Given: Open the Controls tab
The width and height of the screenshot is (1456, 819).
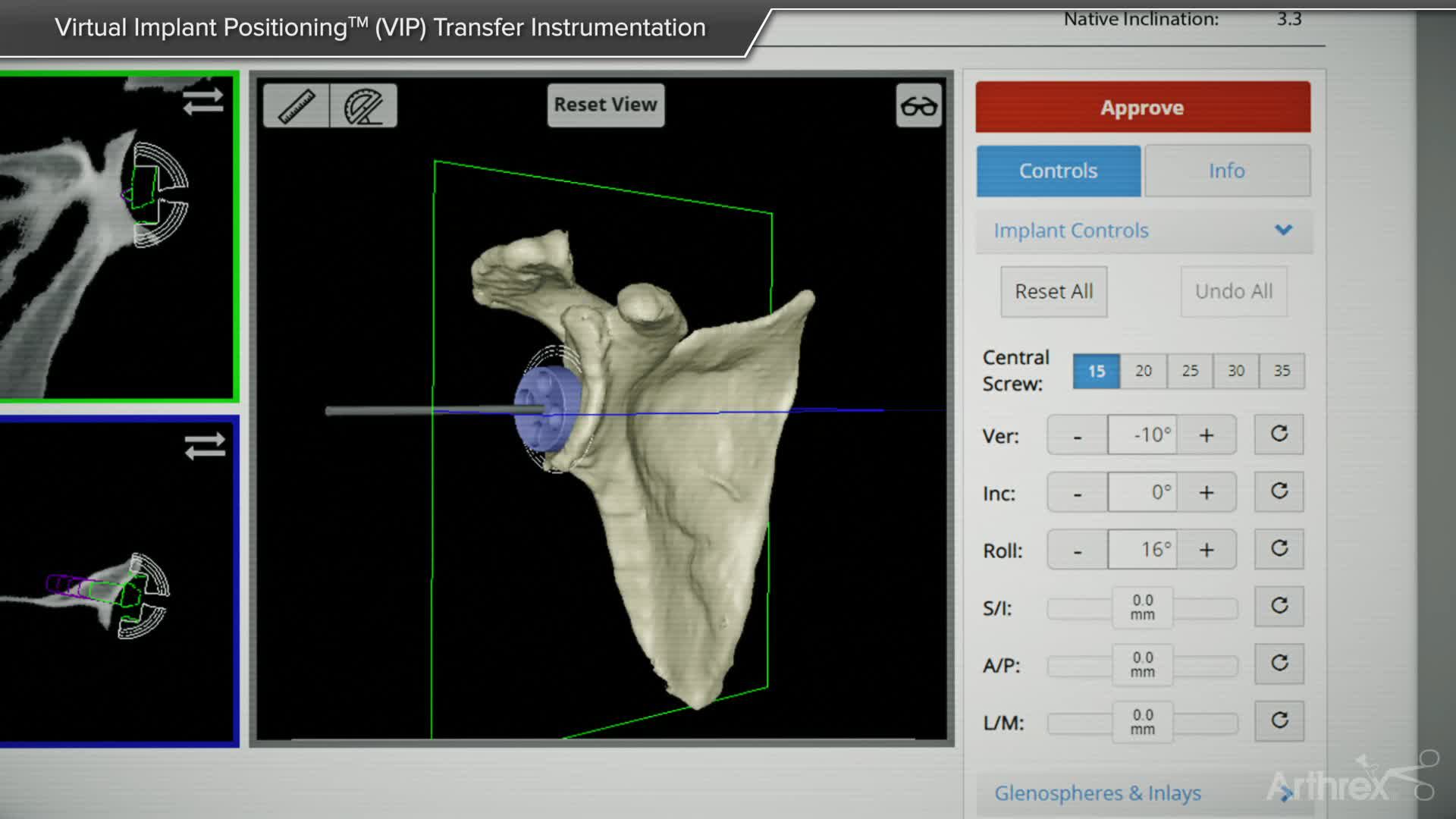Looking at the screenshot, I should 1058,171.
